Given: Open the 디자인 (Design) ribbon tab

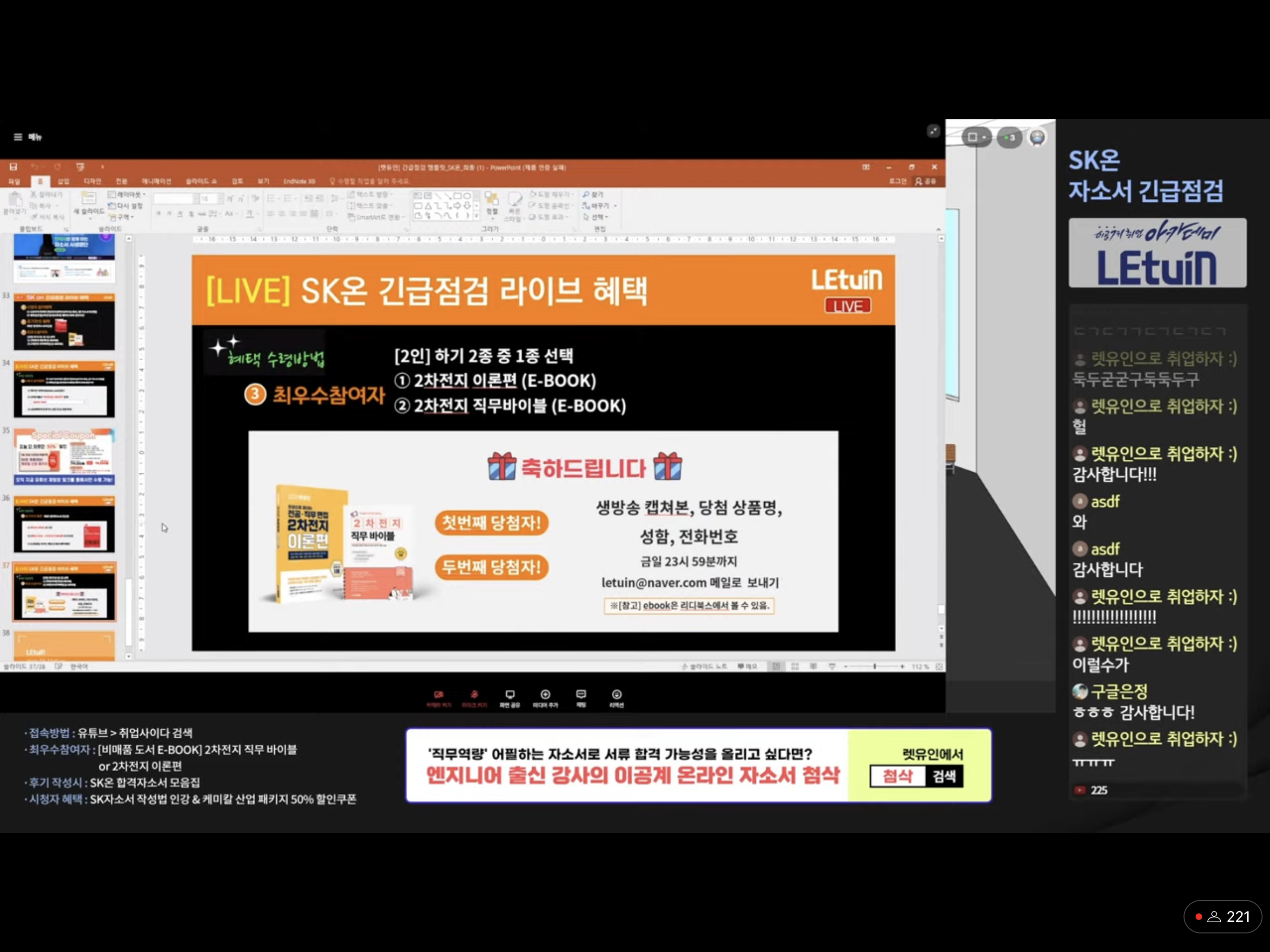Looking at the screenshot, I should point(93,181).
